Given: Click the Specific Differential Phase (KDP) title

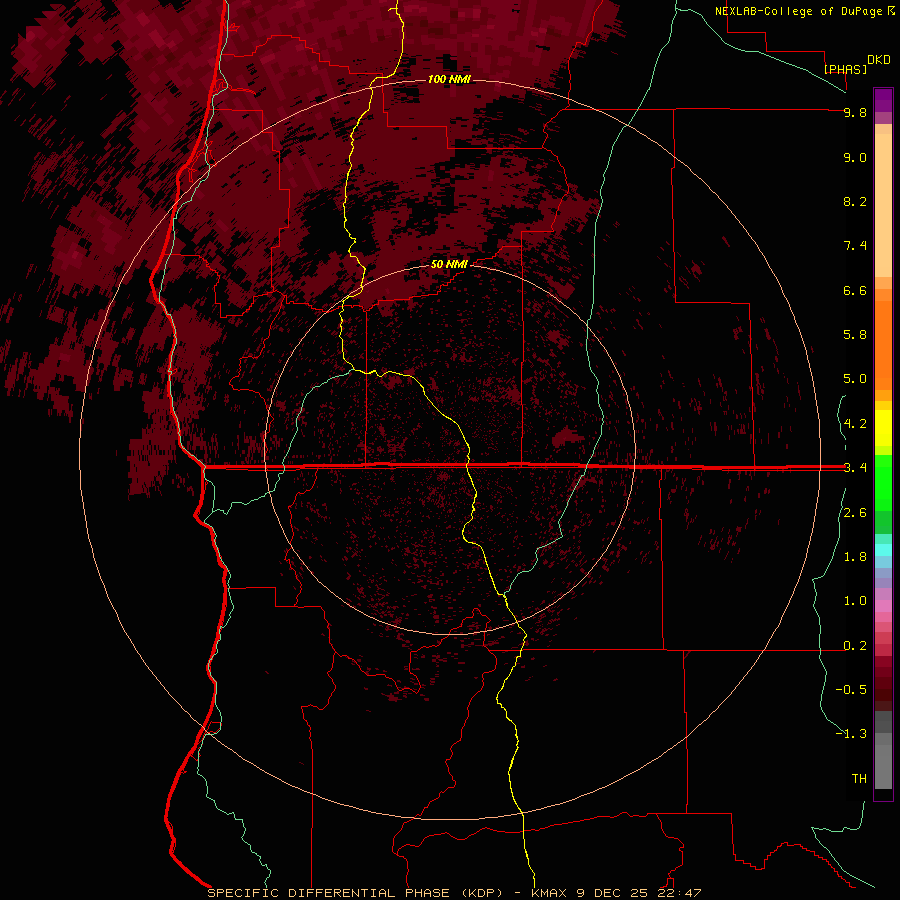Looking at the screenshot, I should [x=355, y=893].
